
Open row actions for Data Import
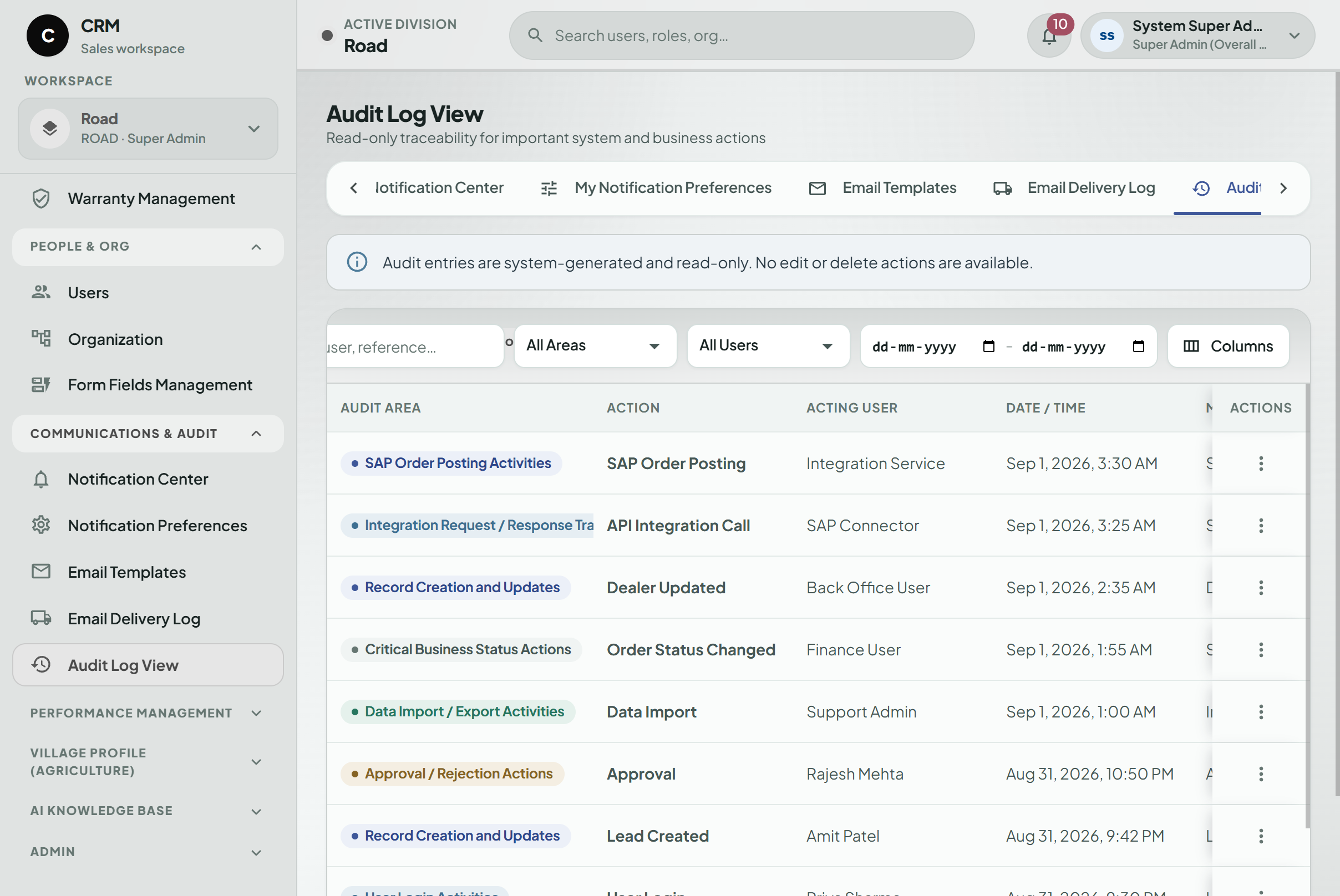point(1261,712)
